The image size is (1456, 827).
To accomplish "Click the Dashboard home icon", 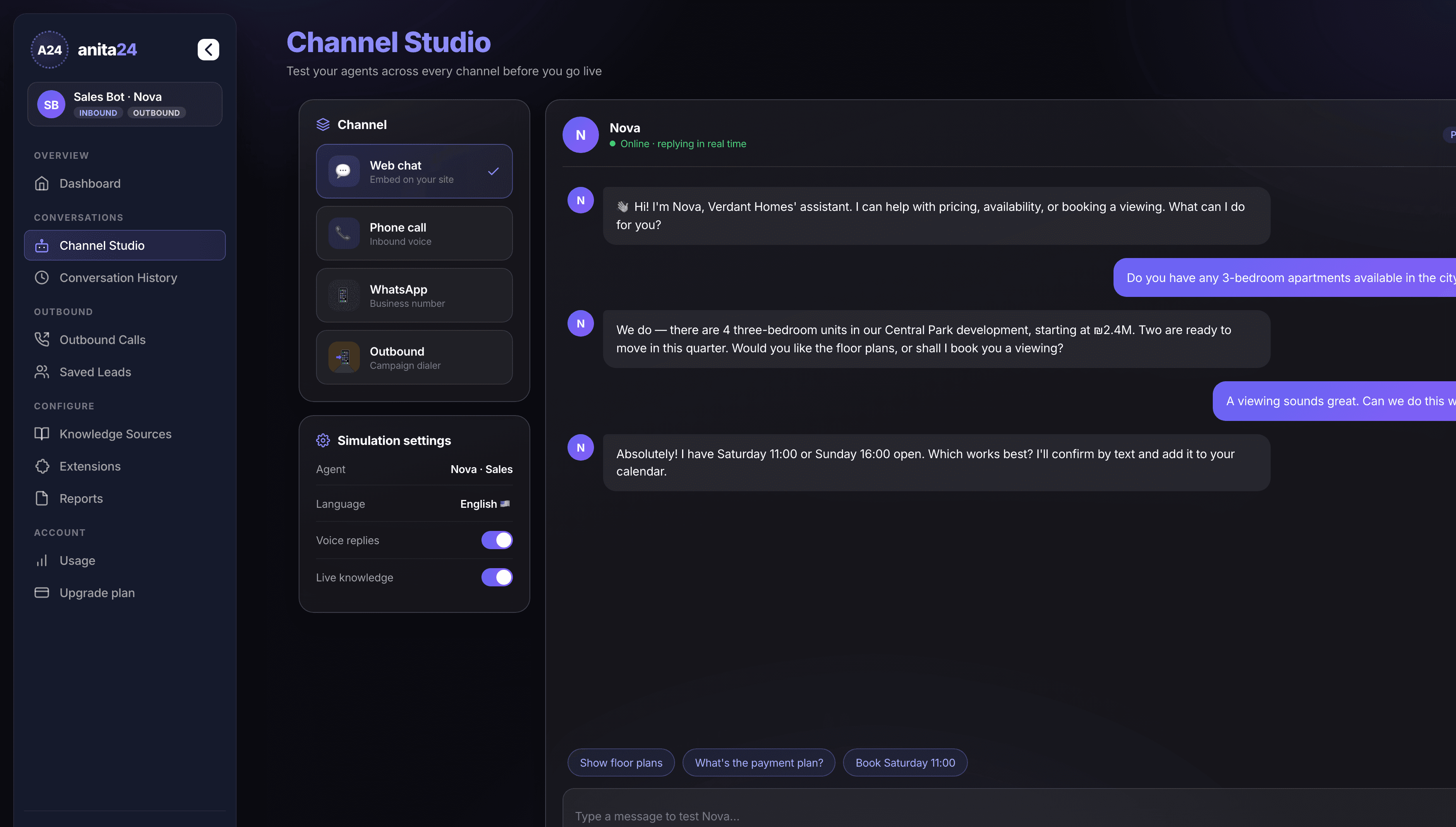I will coord(41,184).
